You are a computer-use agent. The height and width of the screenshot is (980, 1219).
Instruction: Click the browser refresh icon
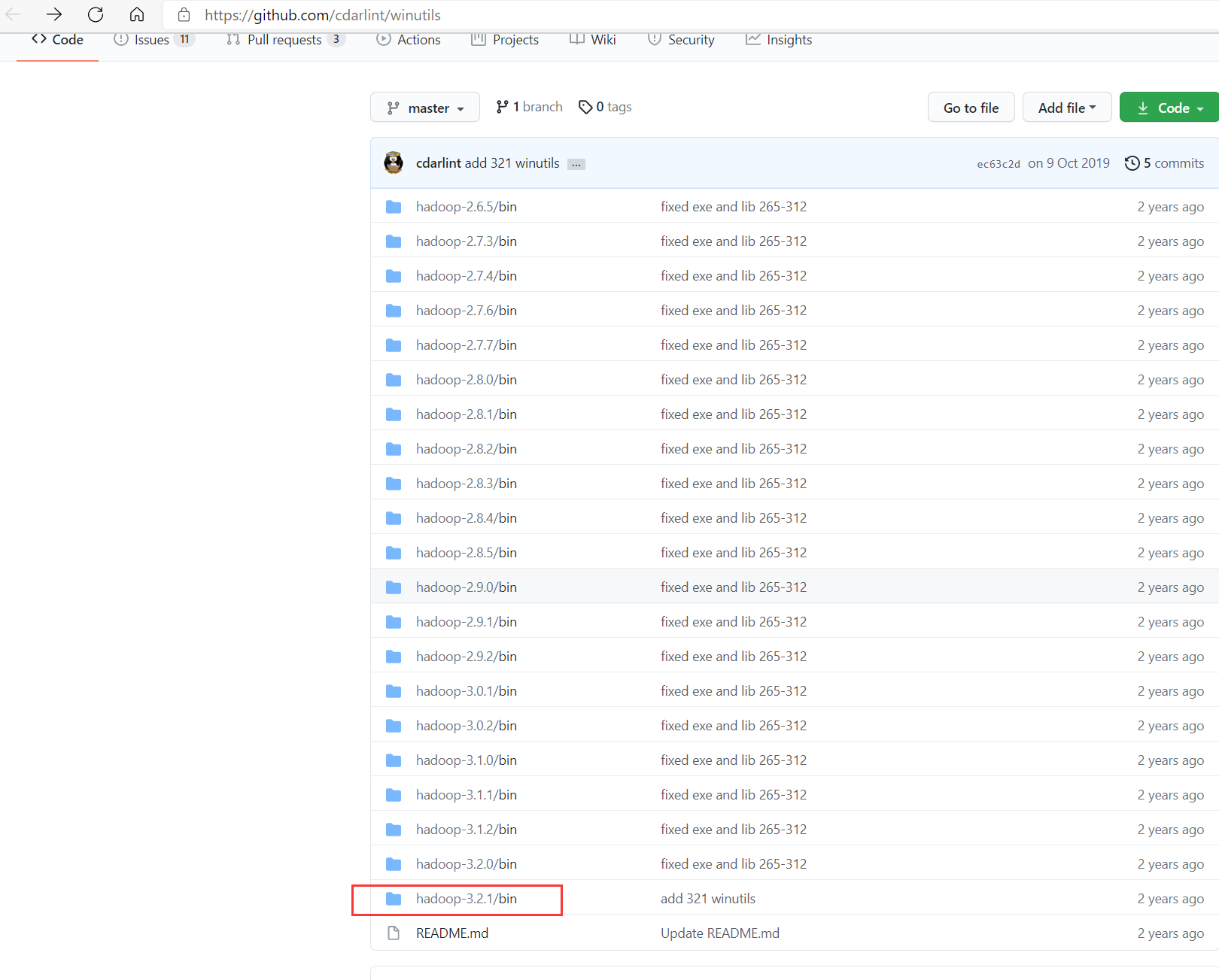point(95,14)
